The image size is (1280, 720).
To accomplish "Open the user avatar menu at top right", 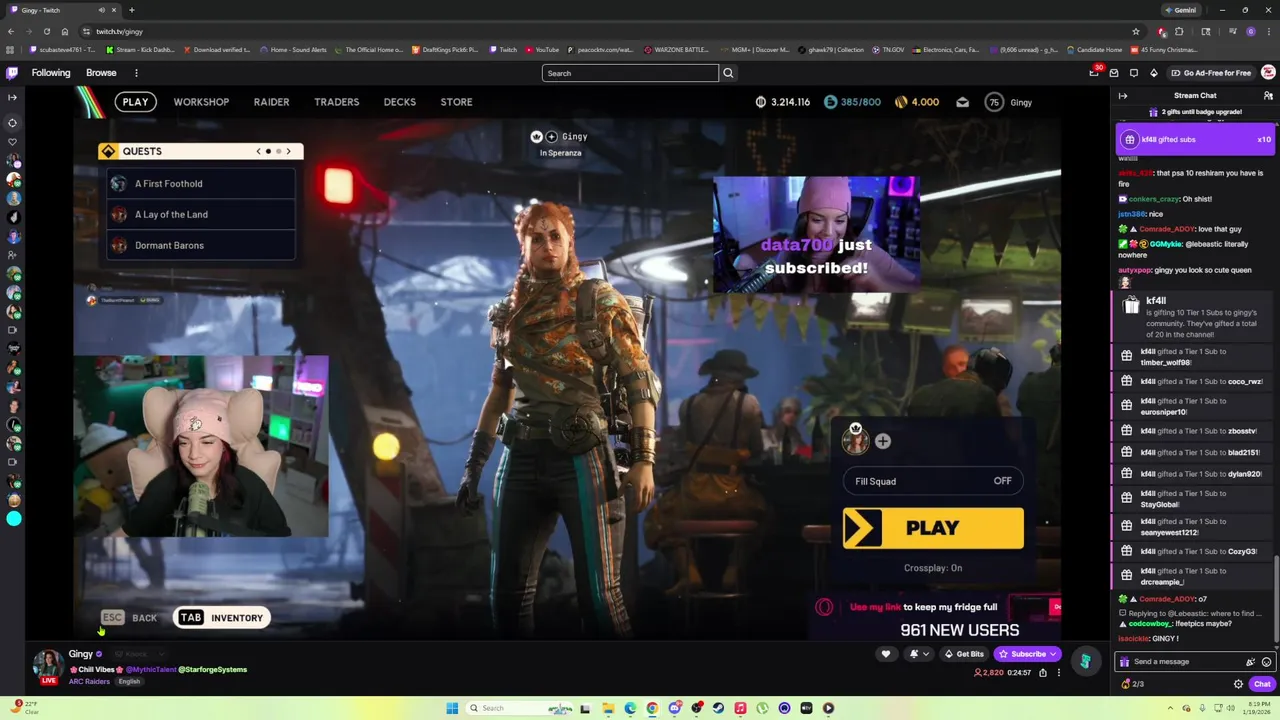I will 1268,73.
